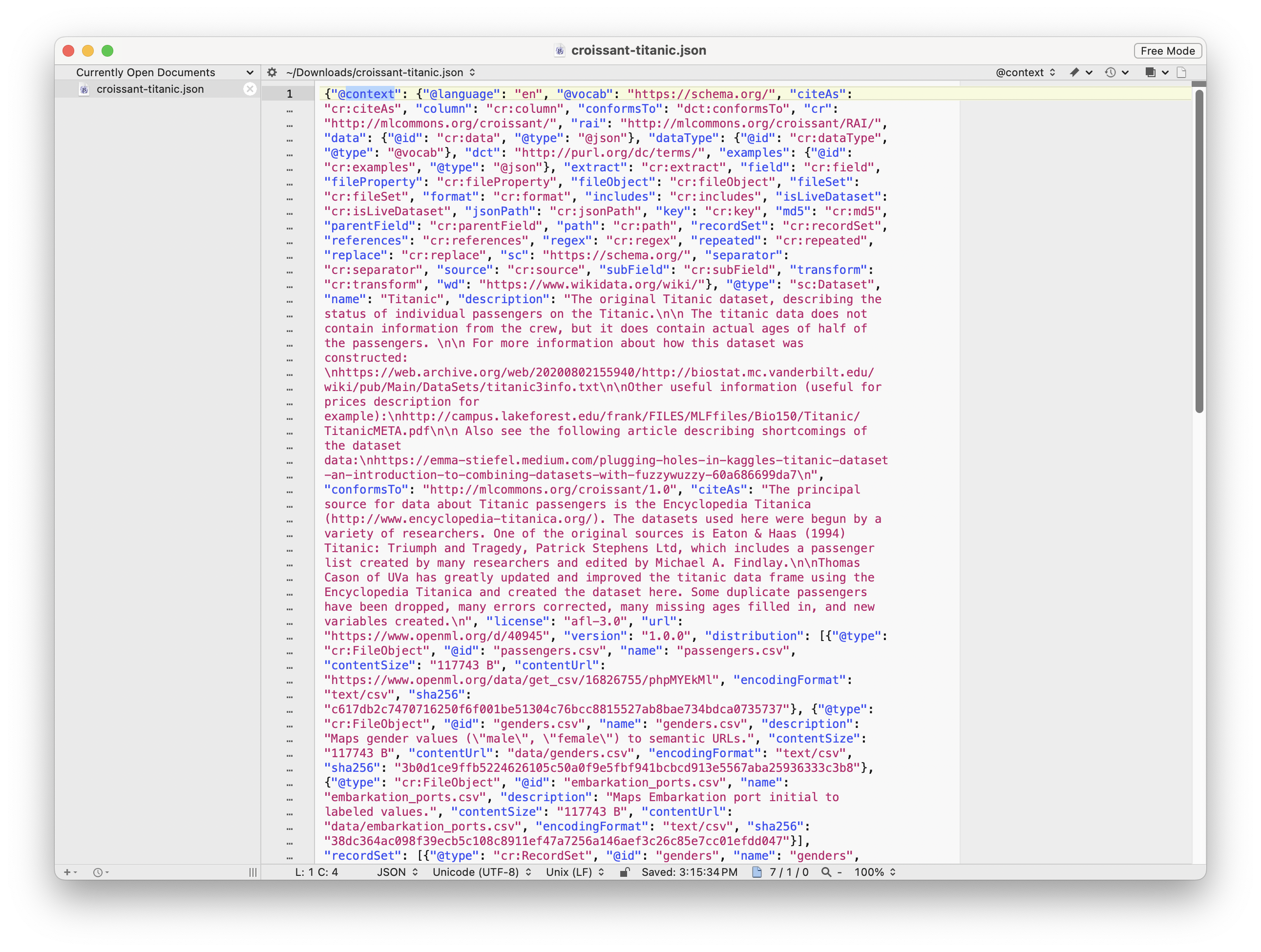Open the text options gear menu
Image resolution: width=1261 pixels, height=952 pixels.
click(x=272, y=72)
